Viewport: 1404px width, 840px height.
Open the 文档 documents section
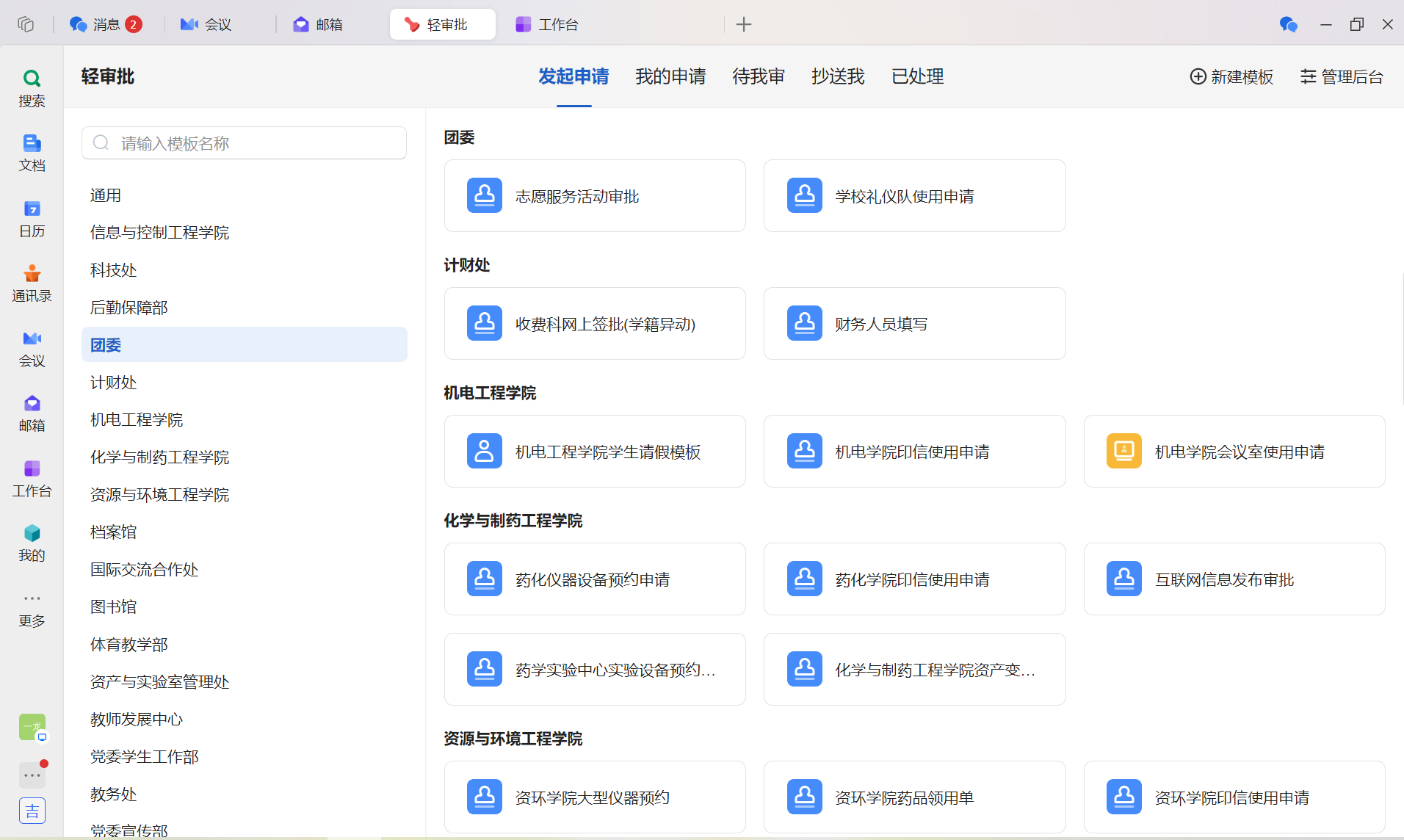pyautogui.click(x=32, y=152)
